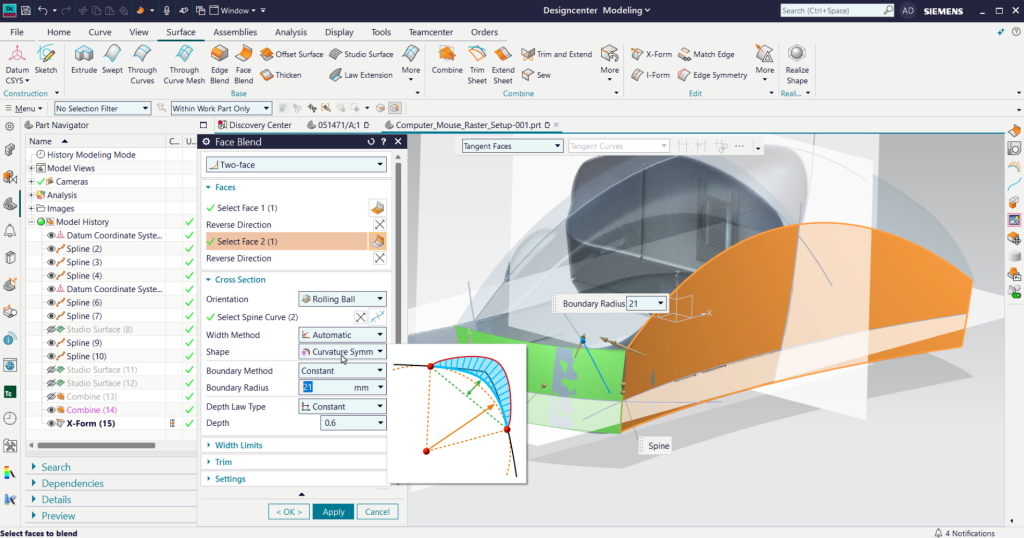1024x538 pixels.
Task: Click the Trim Sheet tool
Action: coord(477,64)
